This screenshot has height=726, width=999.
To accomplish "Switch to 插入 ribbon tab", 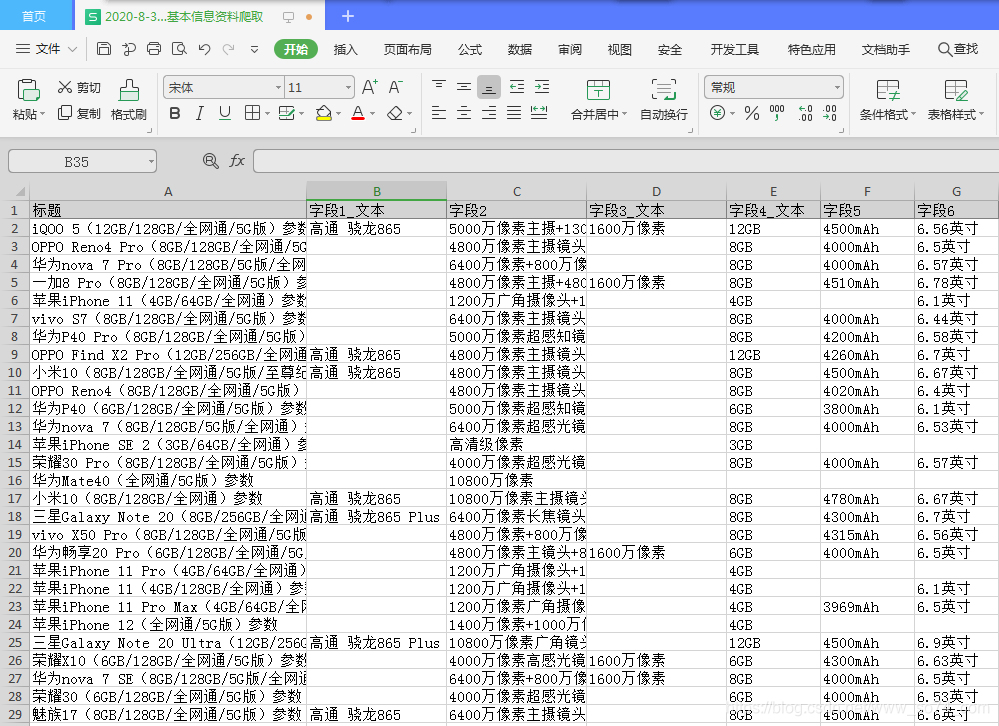I will pyautogui.click(x=345, y=49).
